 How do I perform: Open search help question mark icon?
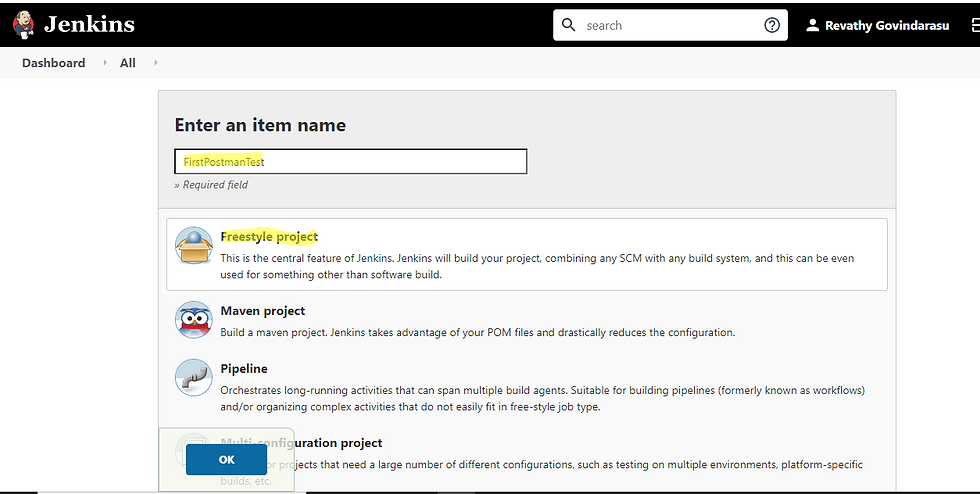(x=772, y=25)
